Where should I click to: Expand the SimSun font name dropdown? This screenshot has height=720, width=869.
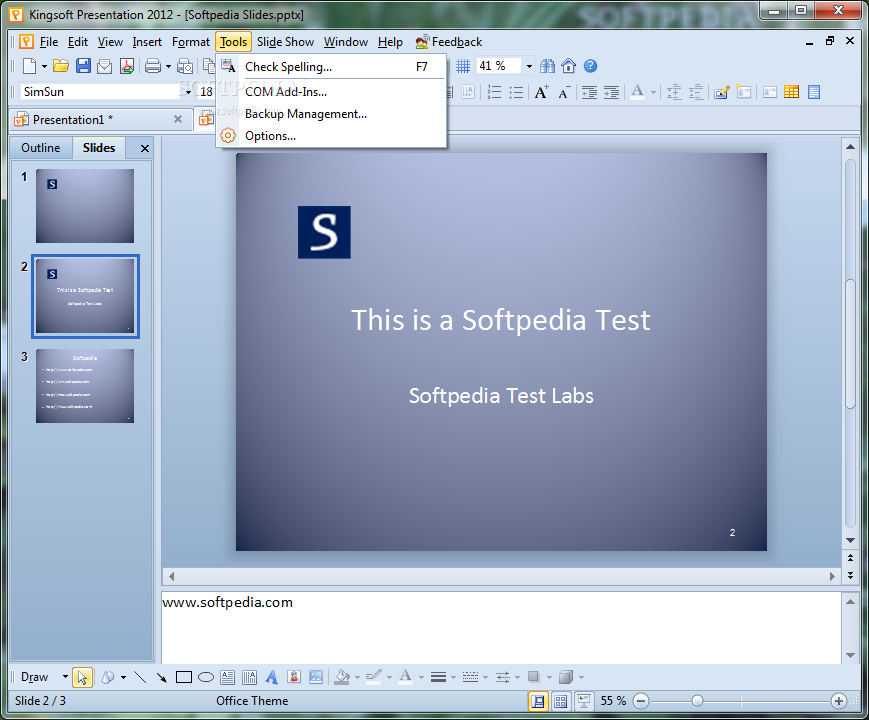point(187,92)
